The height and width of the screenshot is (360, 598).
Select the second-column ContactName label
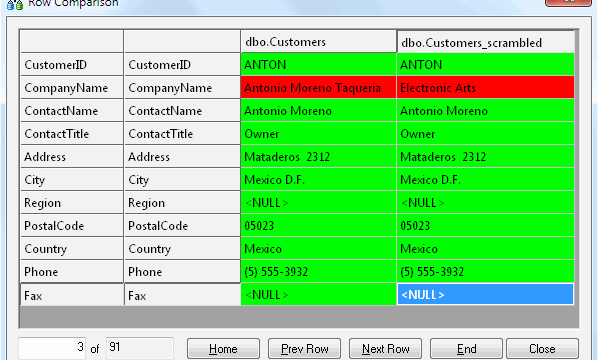[x=182, y=111]
